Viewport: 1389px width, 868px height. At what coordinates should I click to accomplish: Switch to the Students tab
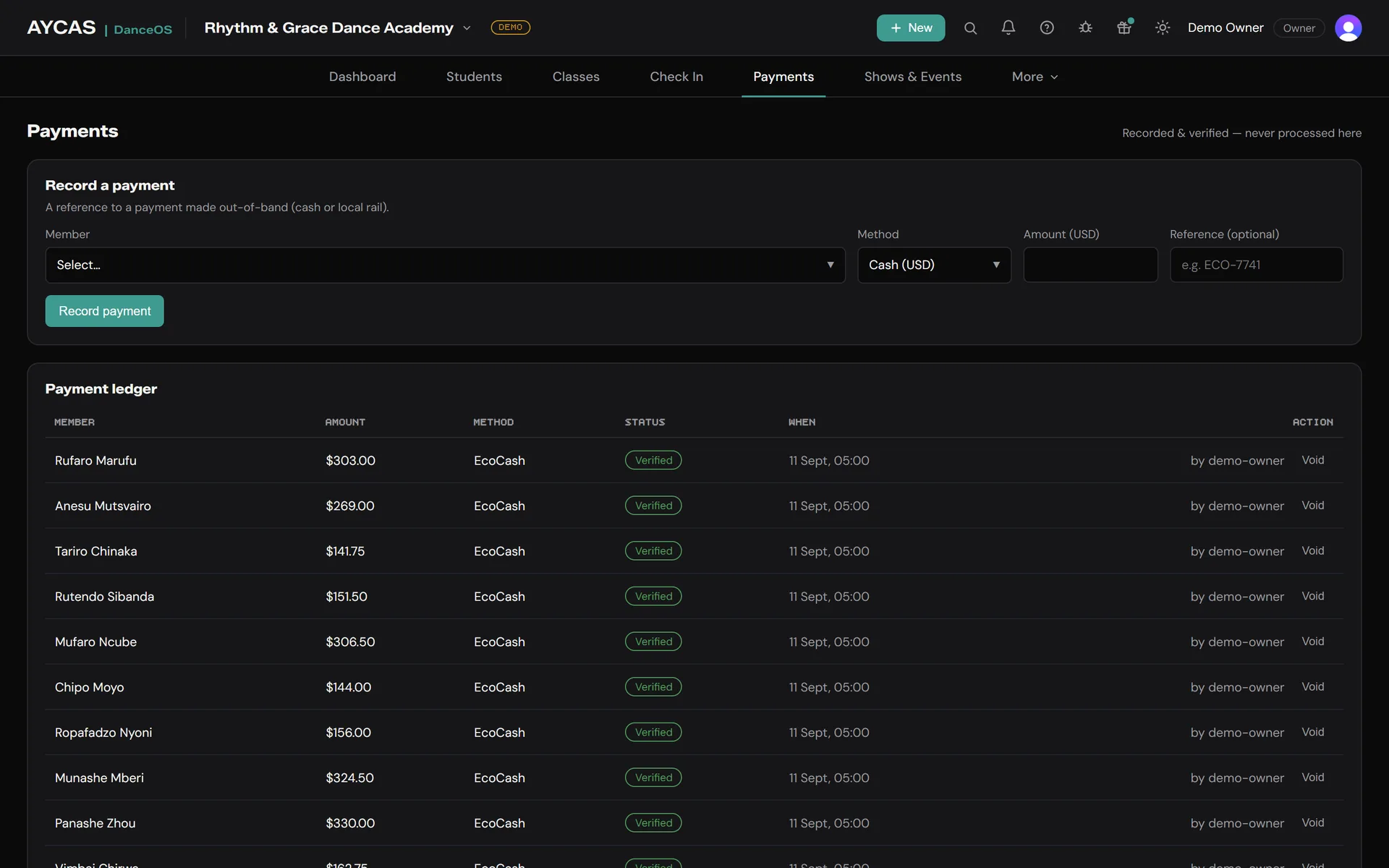click(x=474, y=77)
